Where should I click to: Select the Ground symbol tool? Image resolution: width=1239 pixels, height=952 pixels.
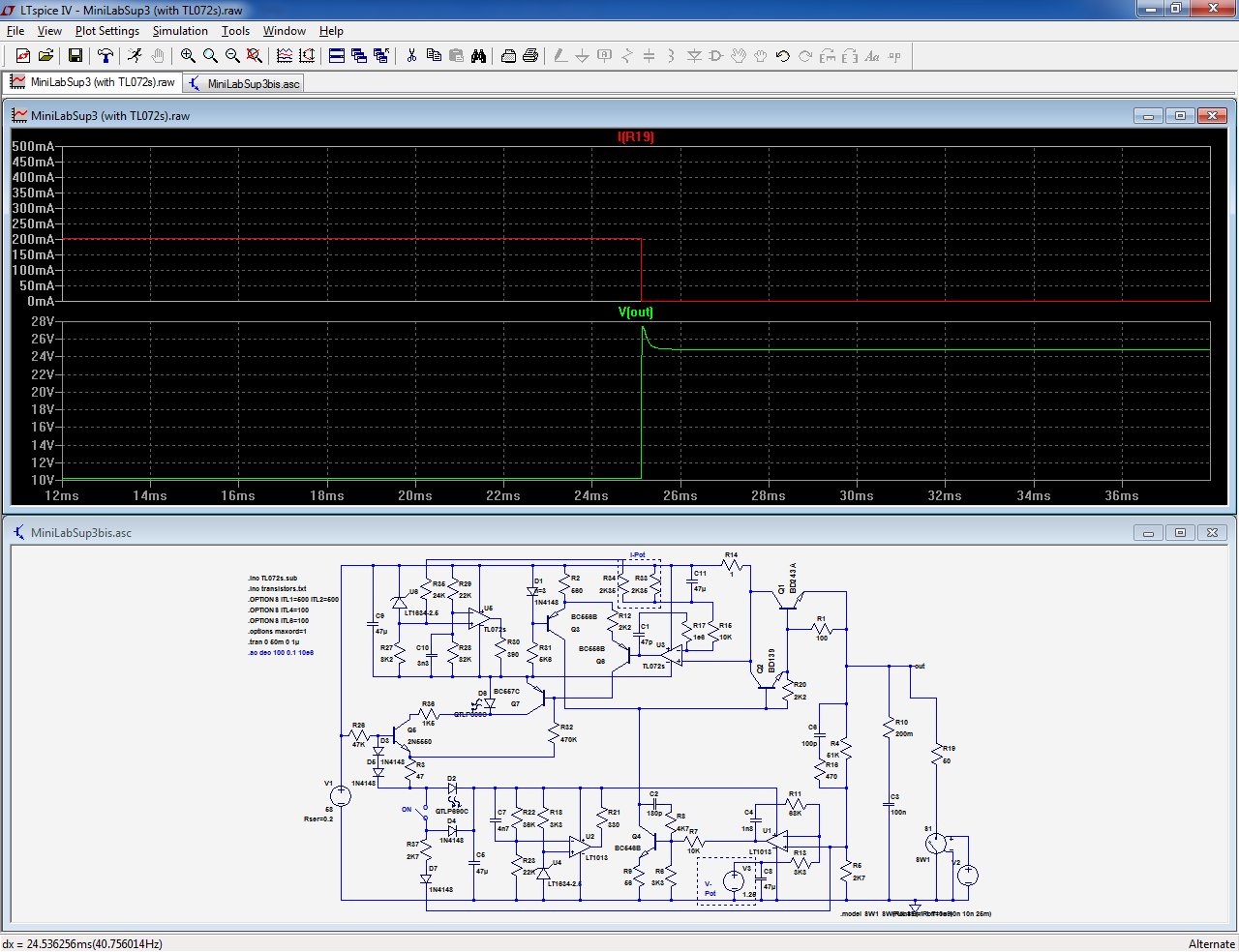pyautogui.click(x=583, y=56)
